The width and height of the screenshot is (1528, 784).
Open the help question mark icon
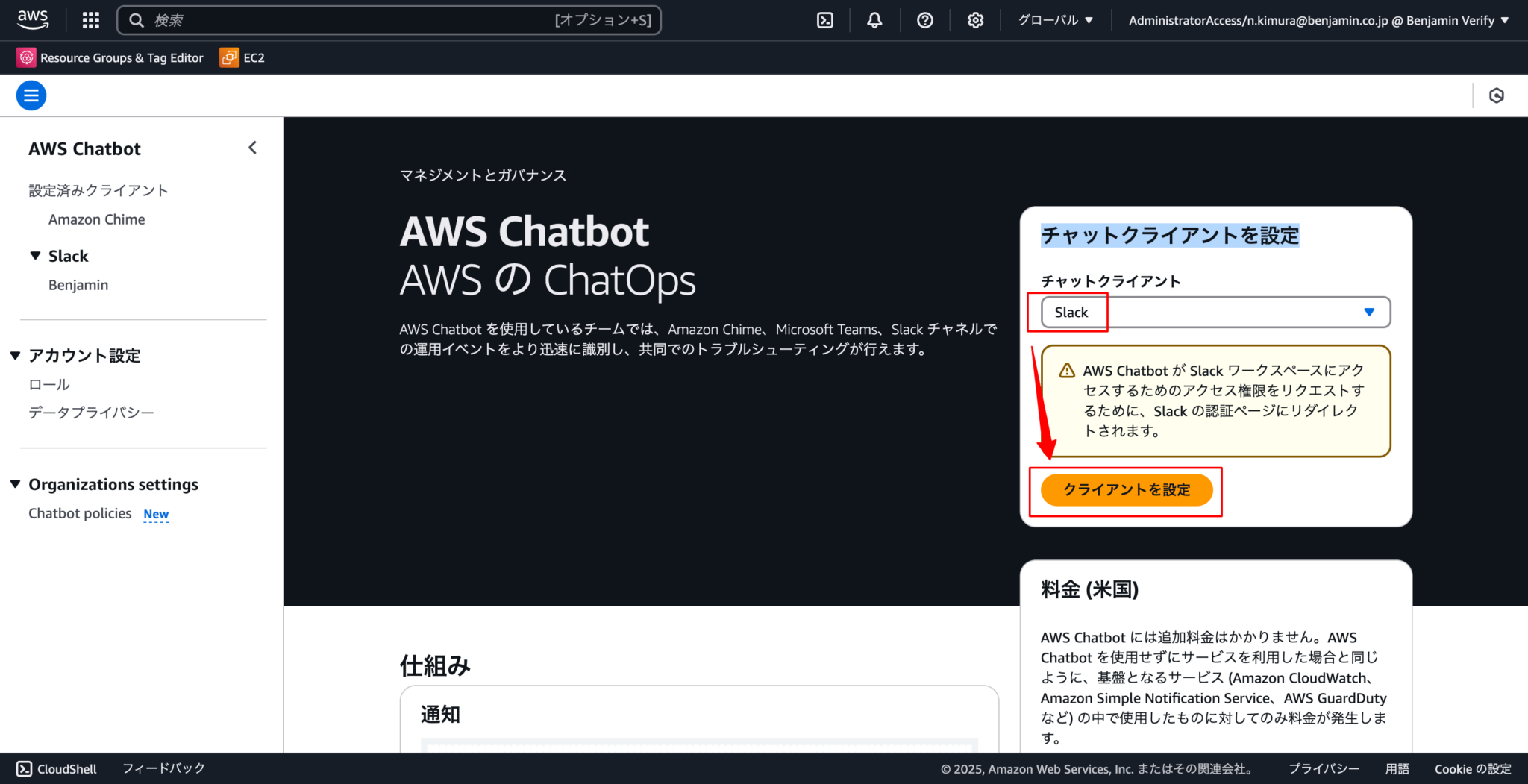click(925, 20)
